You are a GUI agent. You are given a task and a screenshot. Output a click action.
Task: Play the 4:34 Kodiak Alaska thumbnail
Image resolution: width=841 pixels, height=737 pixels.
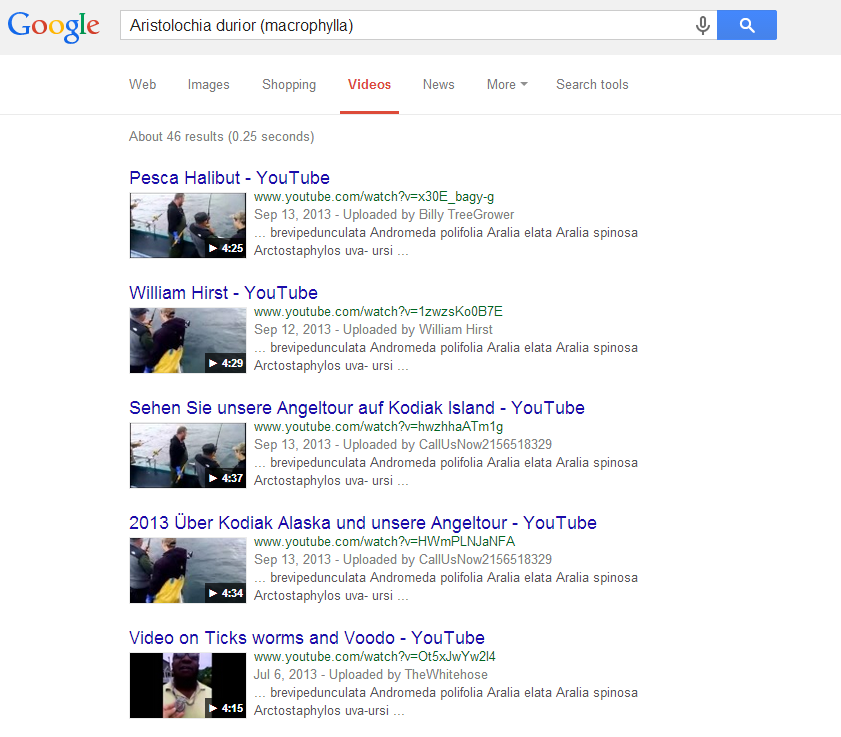[187, 570]
